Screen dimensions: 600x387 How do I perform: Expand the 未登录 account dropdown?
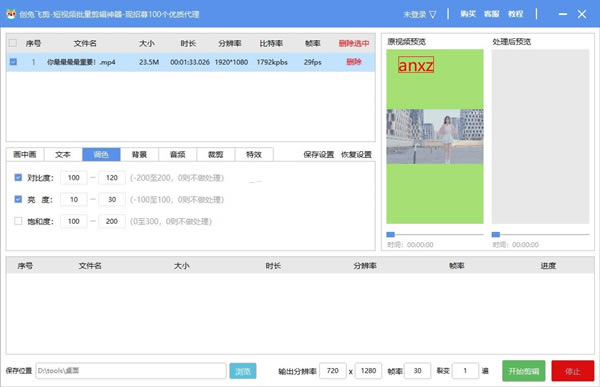(x=420, y=15)
